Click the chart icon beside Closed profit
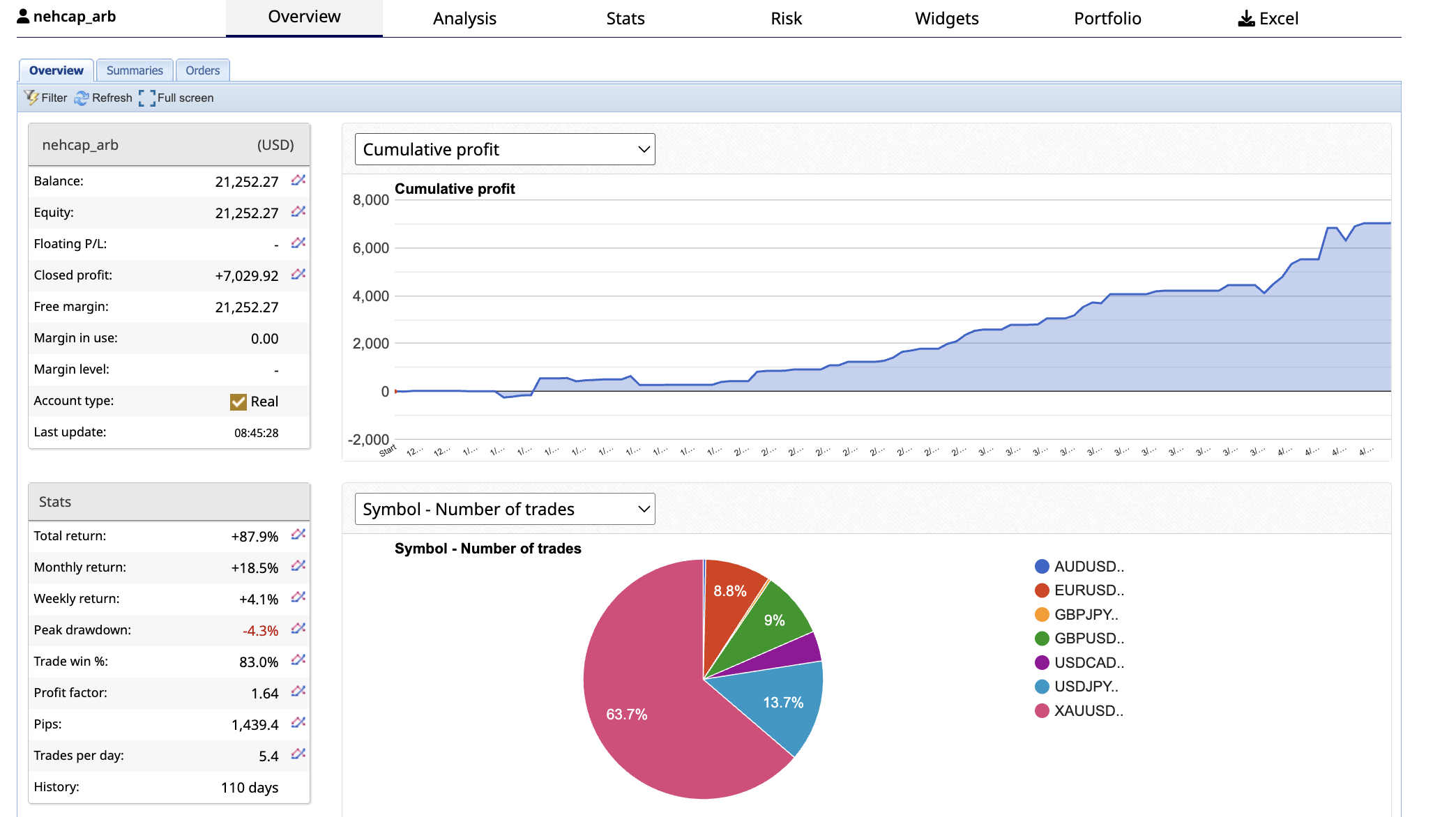This screenshot has height=817, width=1456. click(298, 275)
